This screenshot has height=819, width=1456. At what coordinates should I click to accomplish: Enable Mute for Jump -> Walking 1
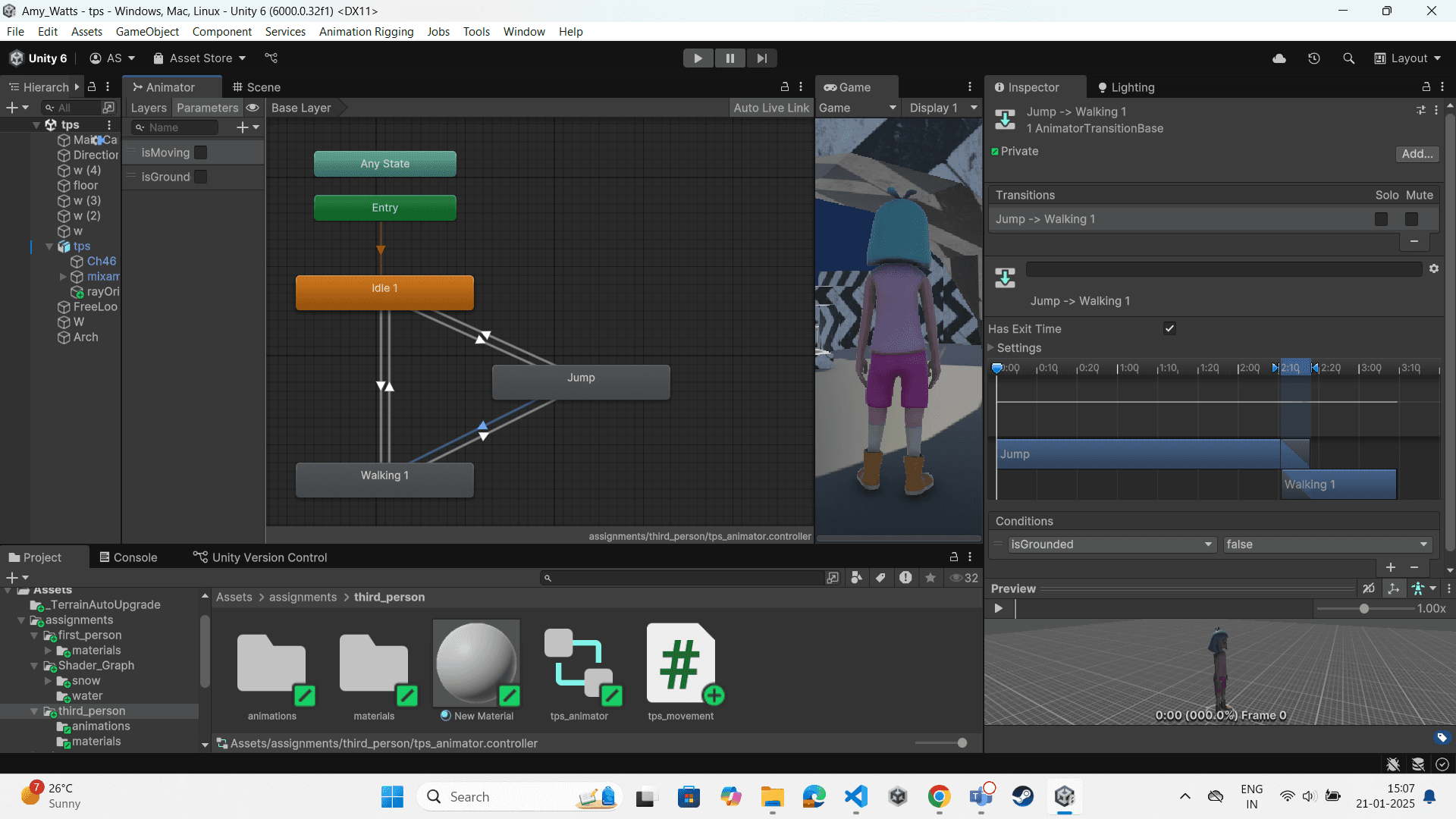(1410, 219)
